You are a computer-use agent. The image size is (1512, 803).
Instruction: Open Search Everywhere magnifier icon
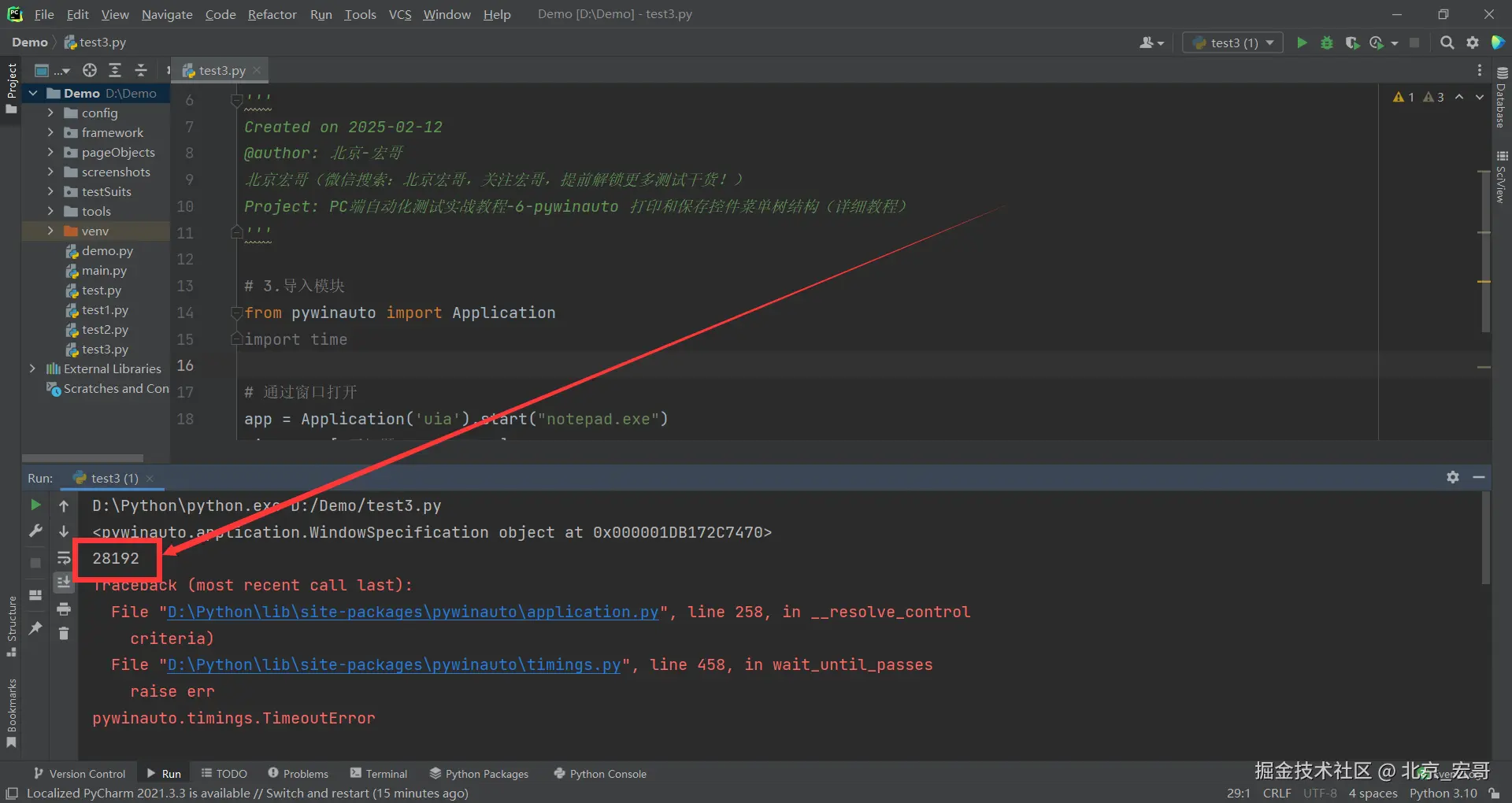(x=1447, y=43)
